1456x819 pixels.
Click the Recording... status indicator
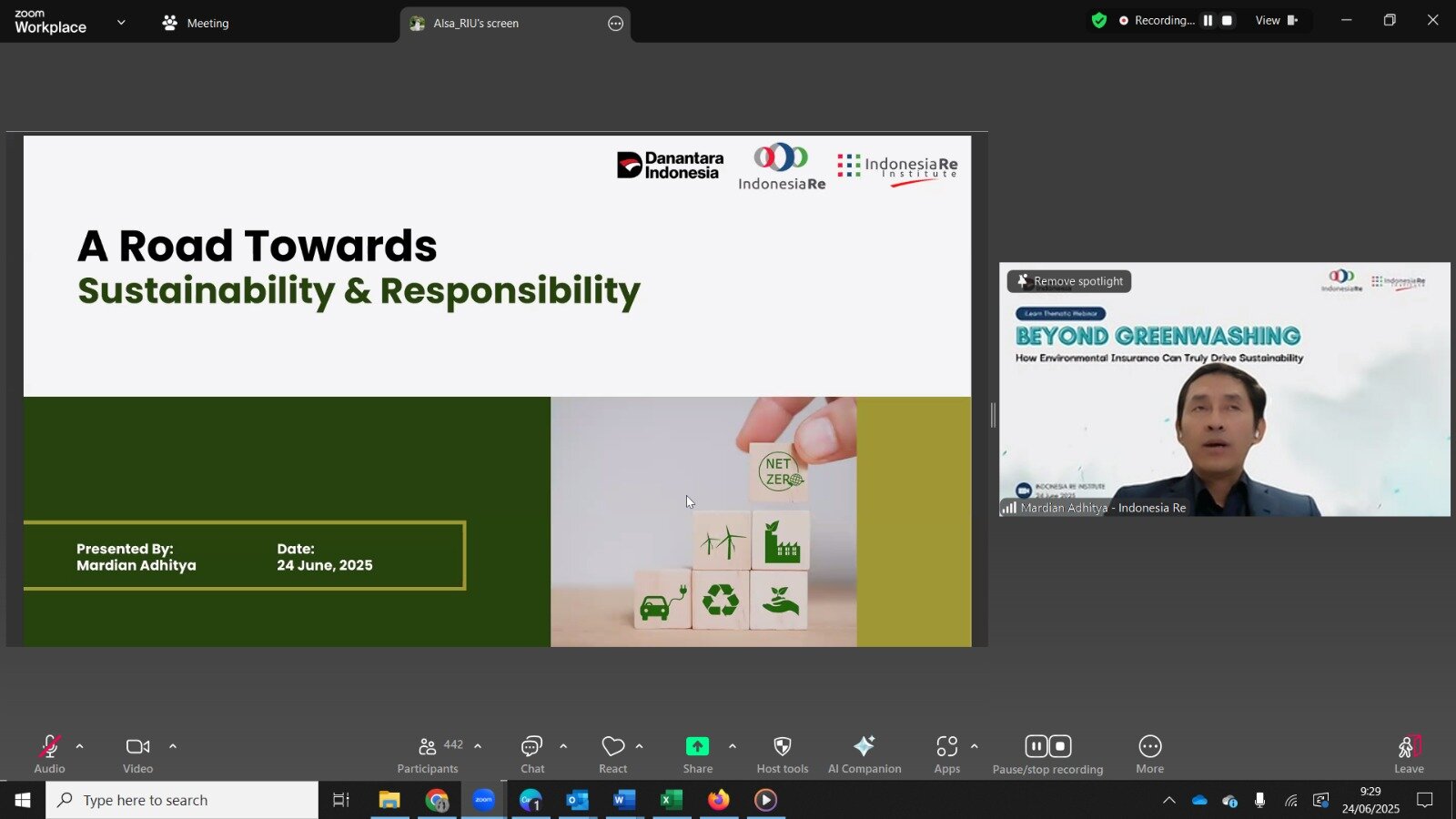tap(1157, 20)
